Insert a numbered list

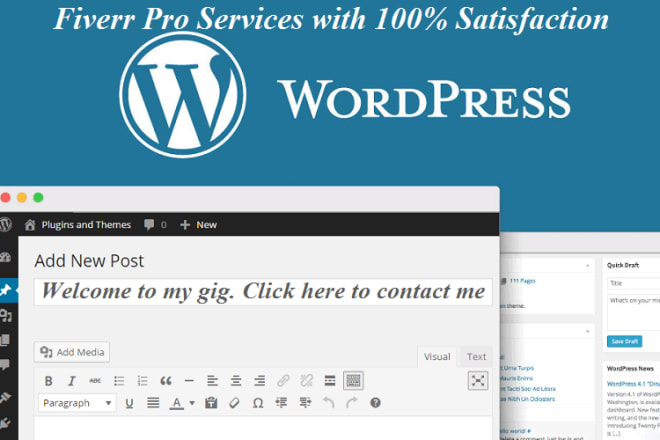142,381
